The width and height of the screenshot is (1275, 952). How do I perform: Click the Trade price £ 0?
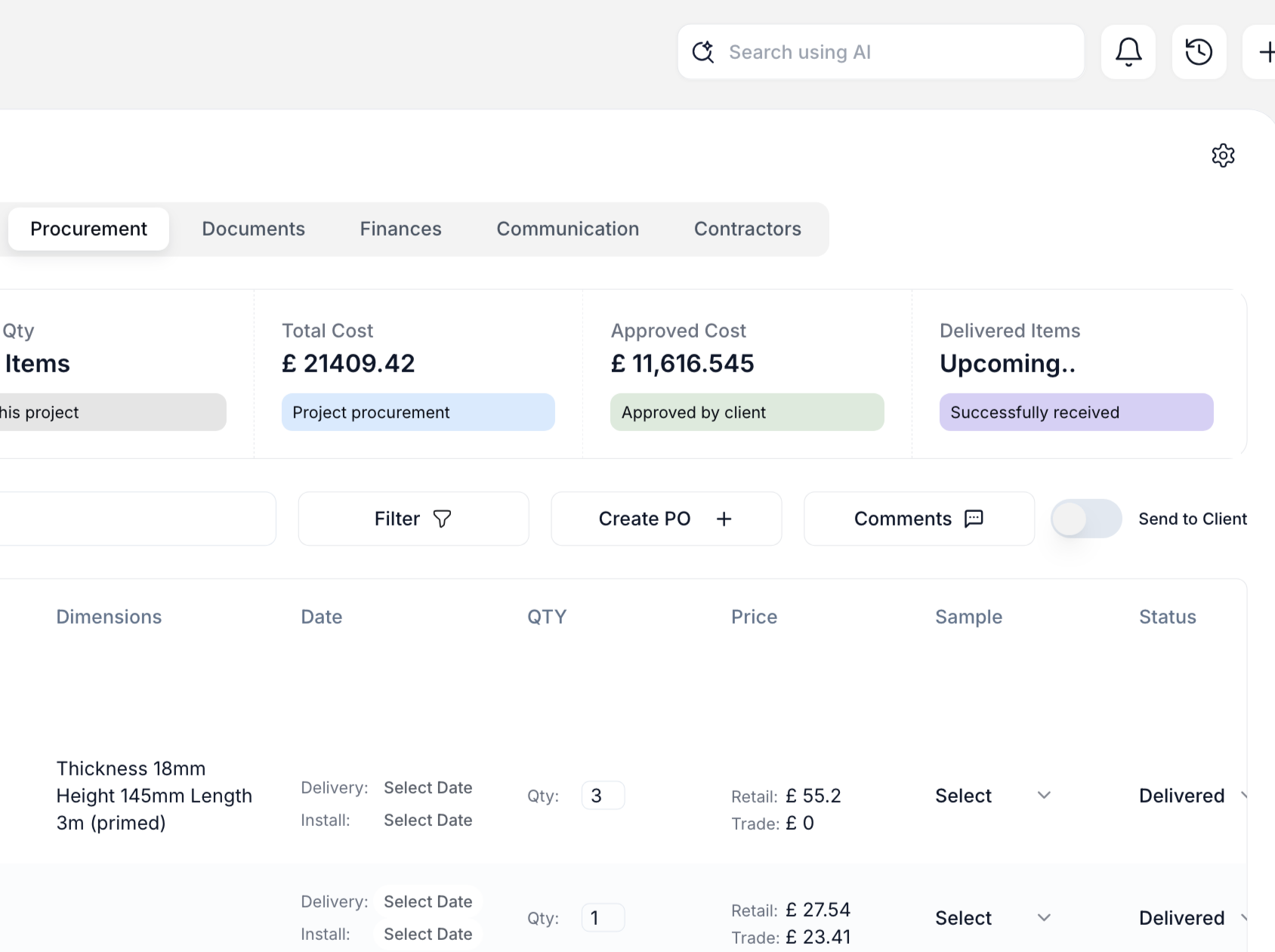[799, 823]
